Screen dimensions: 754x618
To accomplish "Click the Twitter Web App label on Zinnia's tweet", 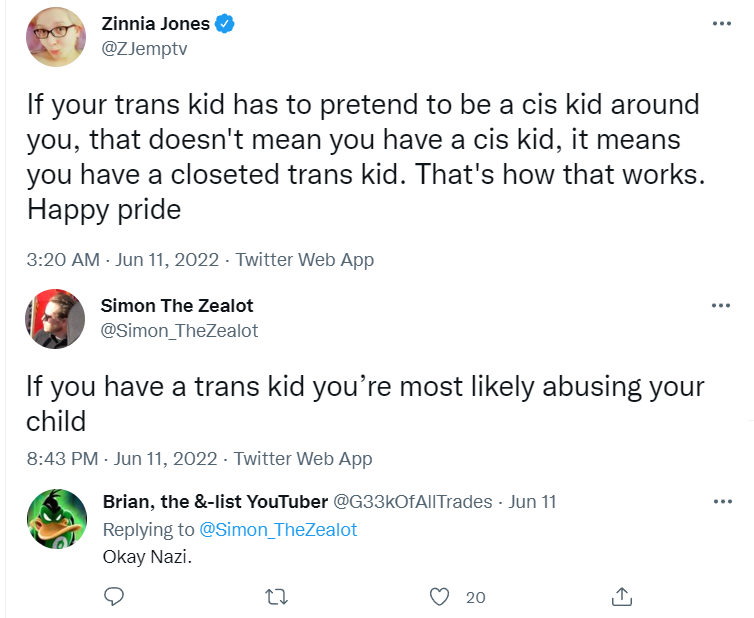I will (x=304, y=260).
